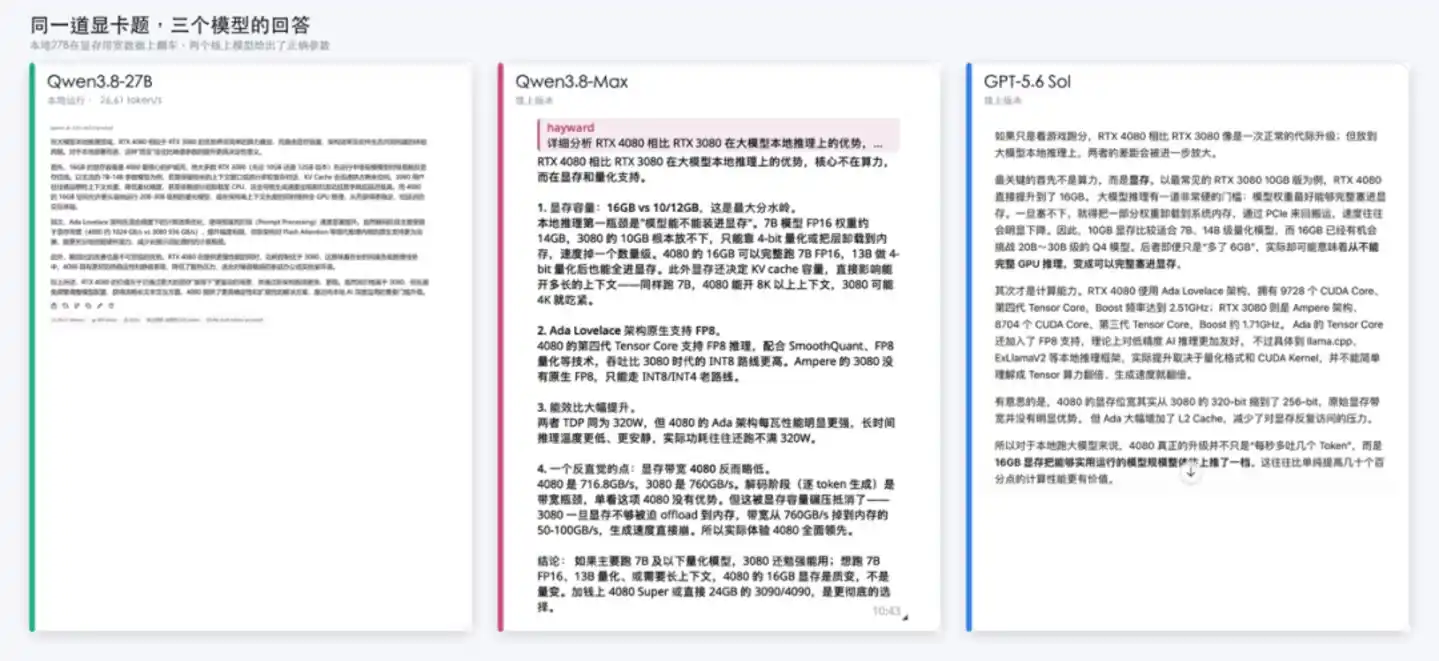This screenshot has width=1439, height=661.
Task: Click heading "2. Ada Lovelace 架构原生支持 FP8"
Action: (629, 330)
